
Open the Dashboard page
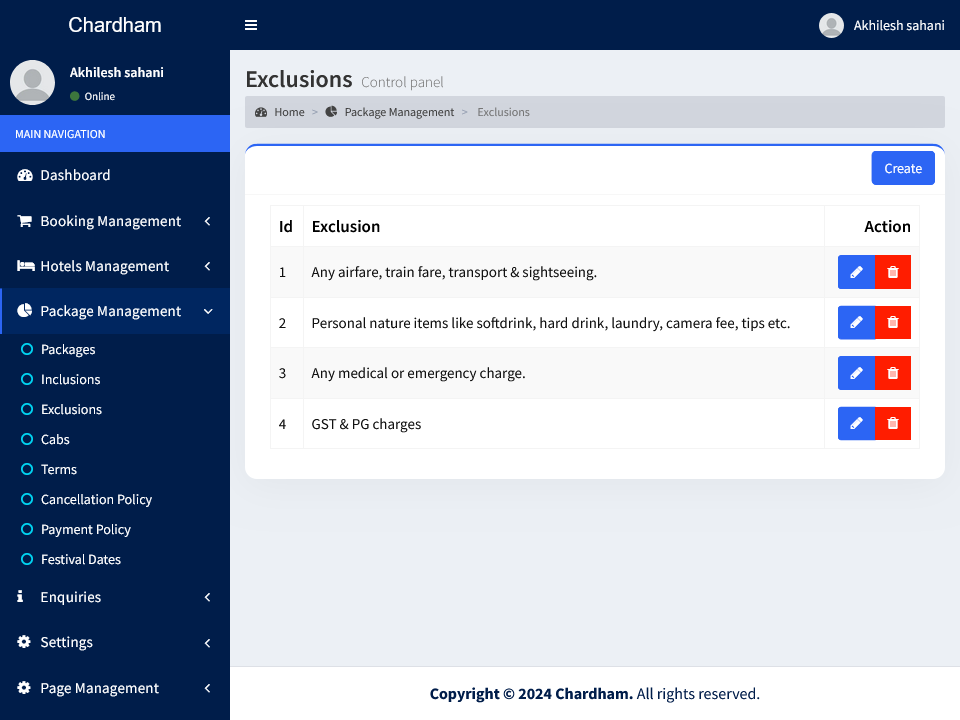(75, 175)
